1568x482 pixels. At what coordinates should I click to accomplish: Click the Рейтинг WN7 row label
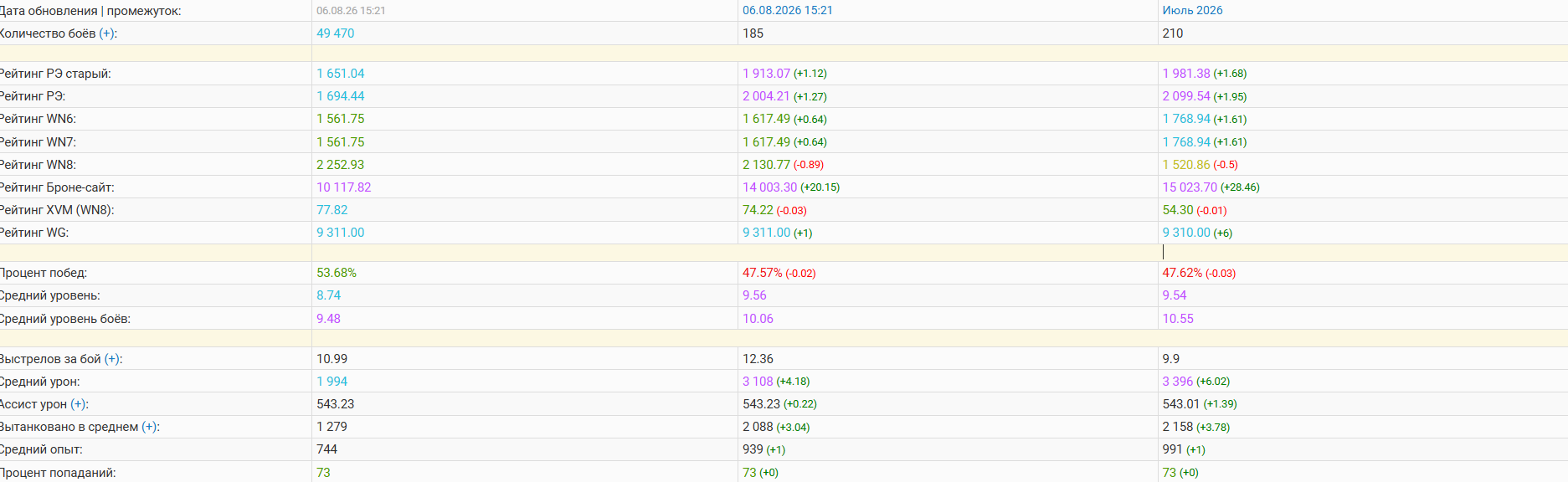pyautogui.click(x=38, y=142)
